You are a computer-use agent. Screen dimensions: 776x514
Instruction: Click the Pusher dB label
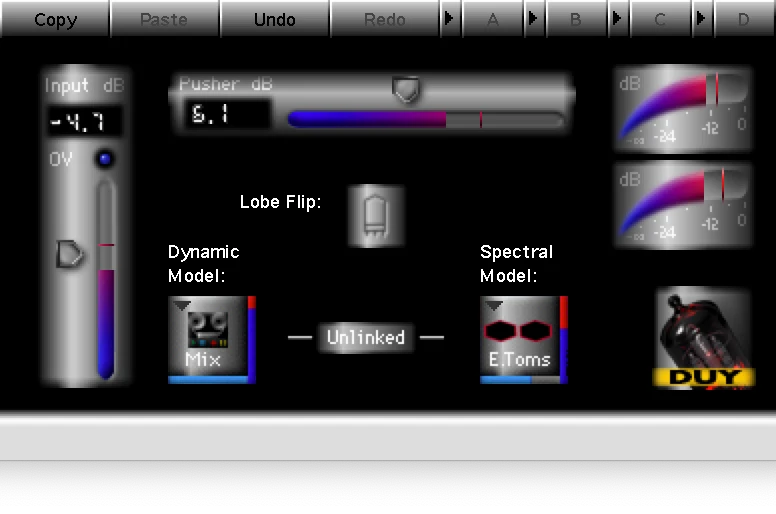click(226, 84)
